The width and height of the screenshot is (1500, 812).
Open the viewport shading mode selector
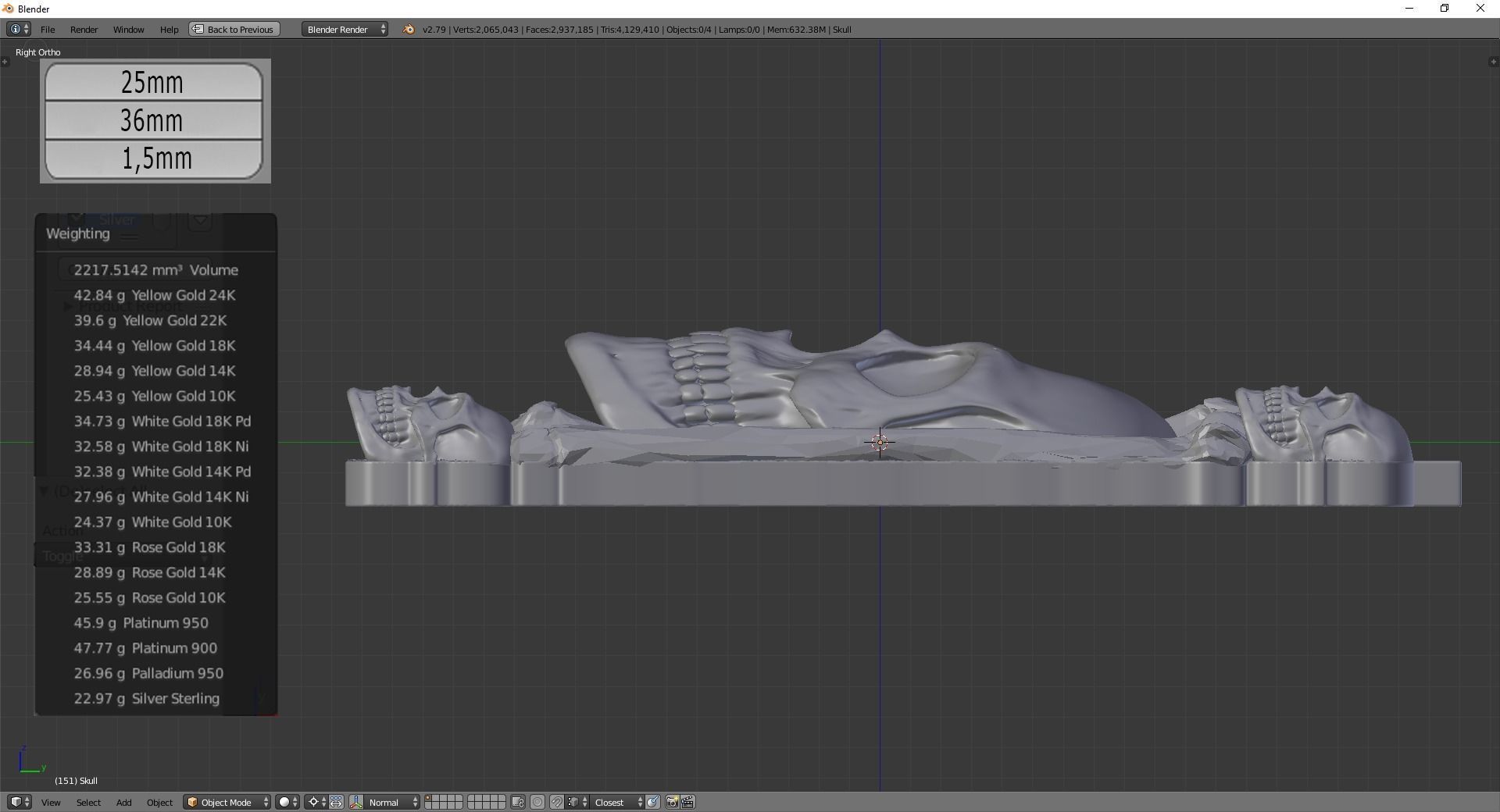[x=287, y=802]
